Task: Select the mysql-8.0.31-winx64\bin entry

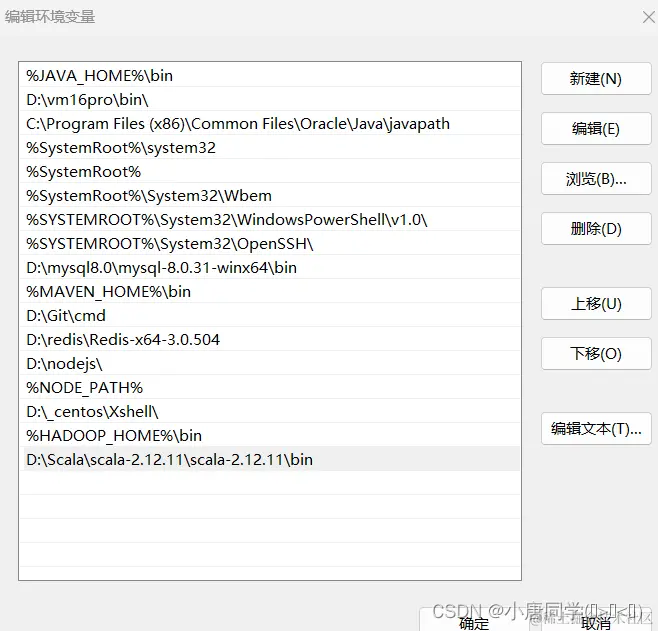Action: coord(269,267)
